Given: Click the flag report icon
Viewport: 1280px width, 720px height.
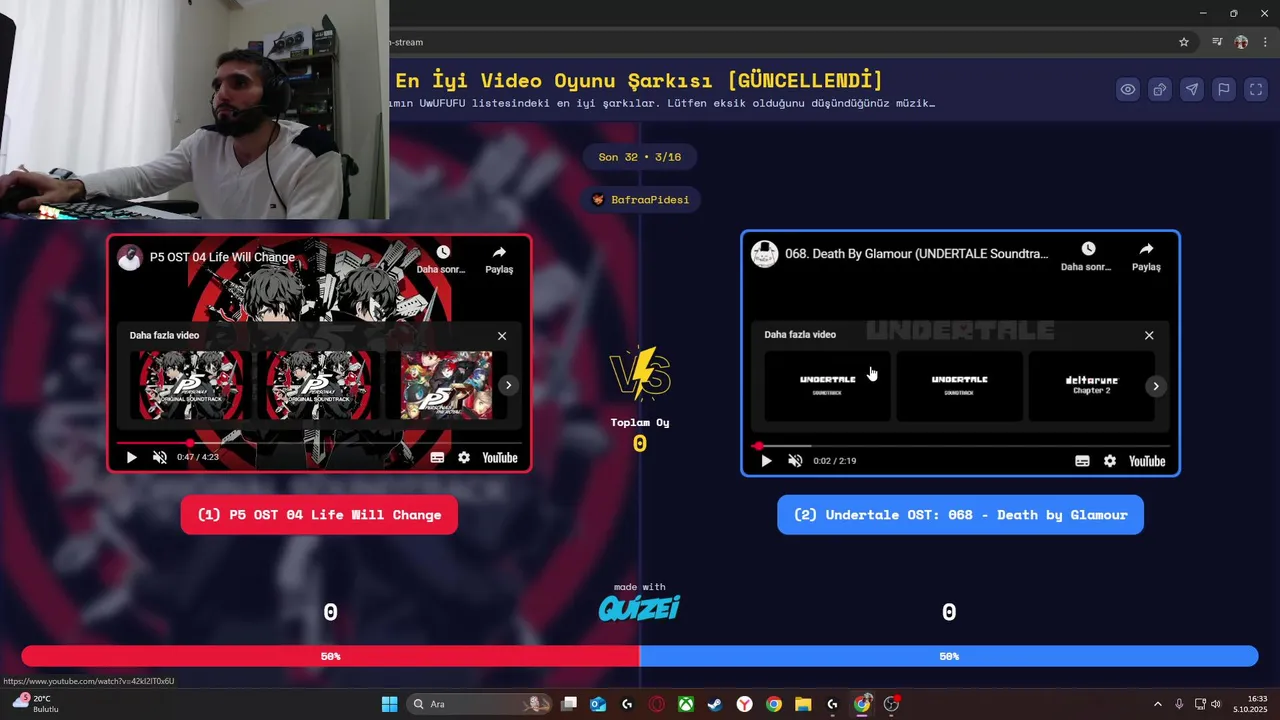Looking at the screenshot, I should (1224, 89).
